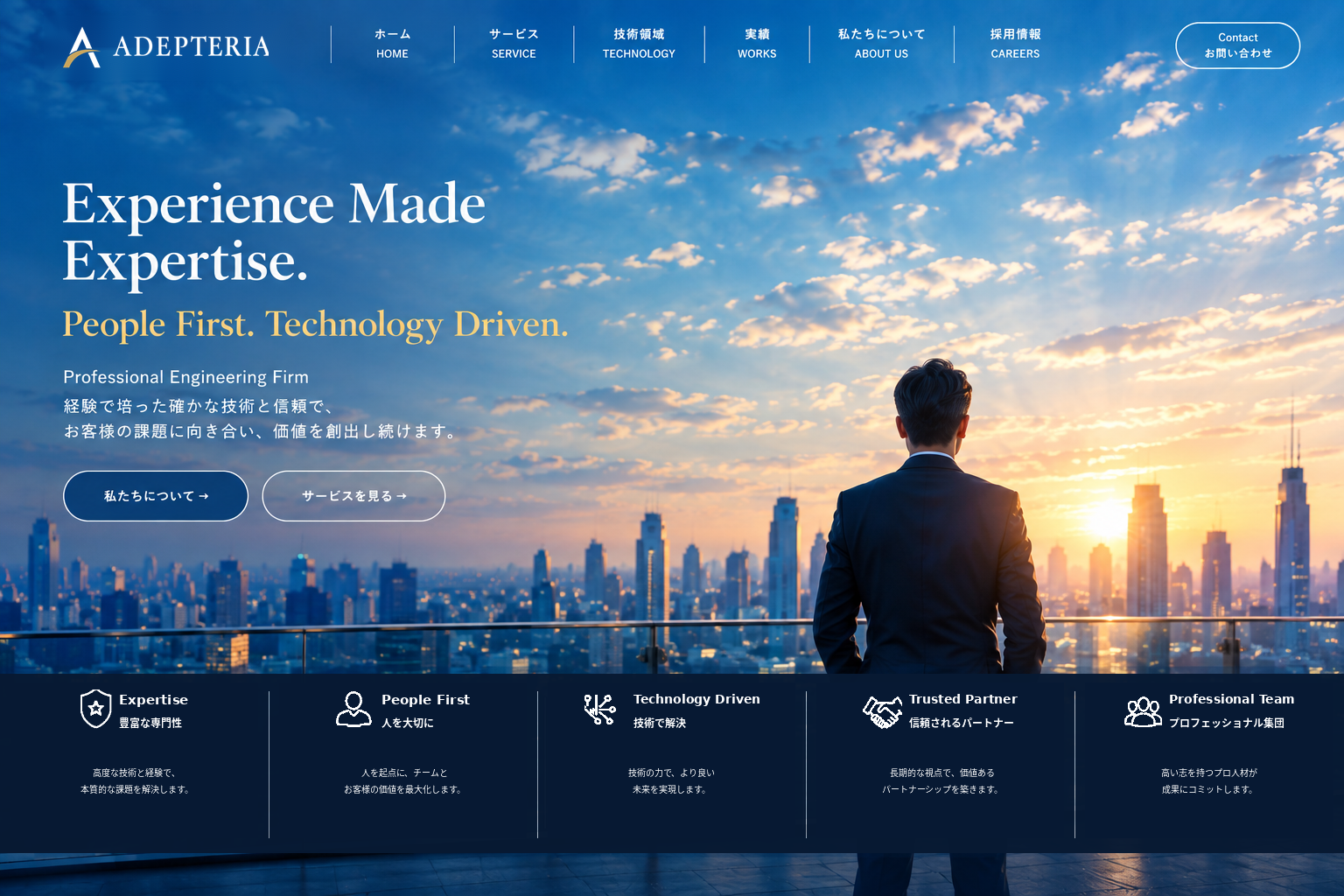
Task: Click the 経験で培った確かな技術と信頼で text line
Action: (199, 406)
